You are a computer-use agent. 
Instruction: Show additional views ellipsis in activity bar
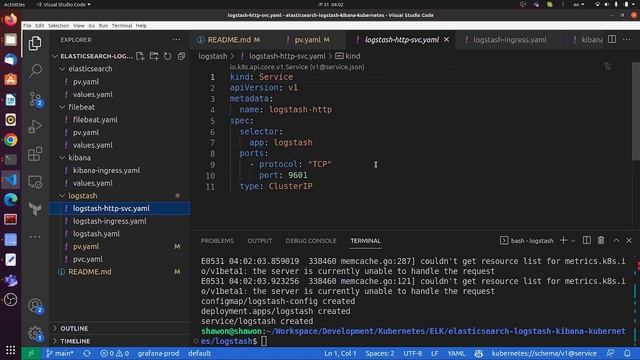point(35,236)
